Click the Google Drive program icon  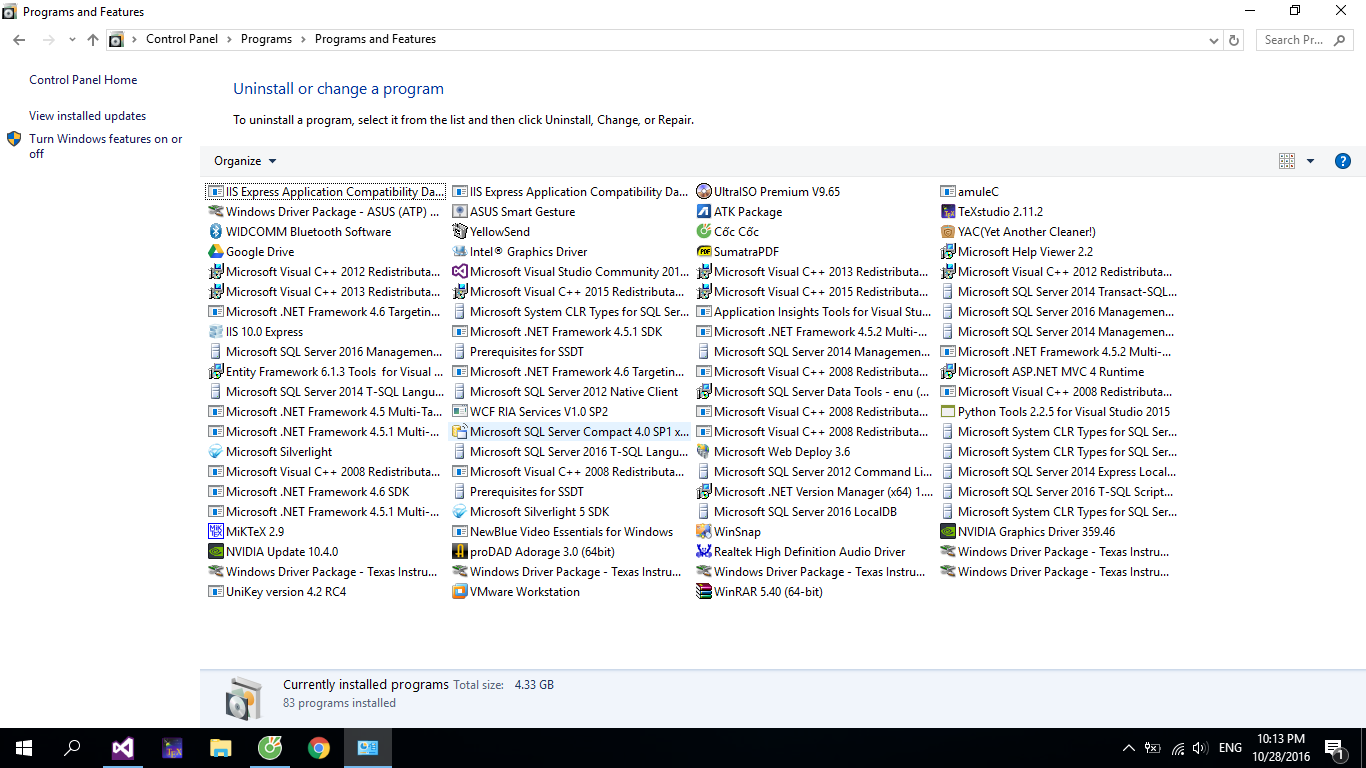[x=216, y=252]
